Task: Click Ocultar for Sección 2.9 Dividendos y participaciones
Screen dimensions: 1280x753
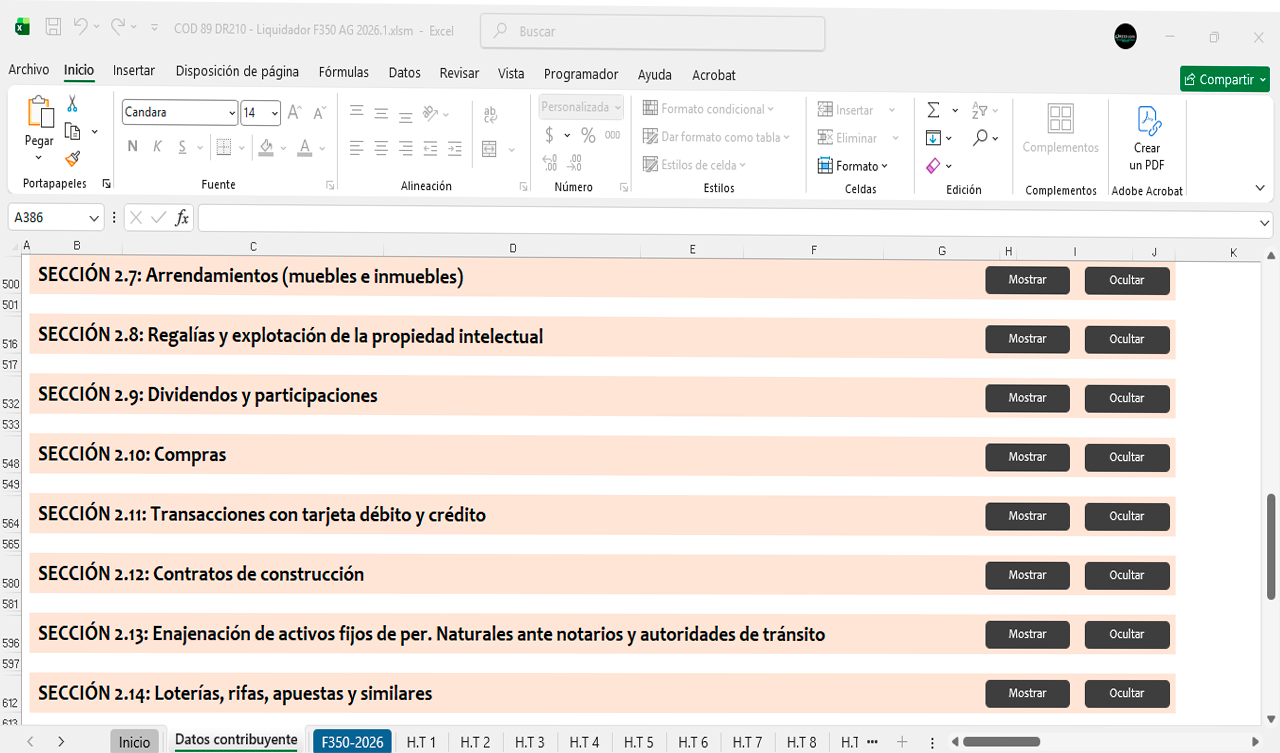Action: (1126, 398)
